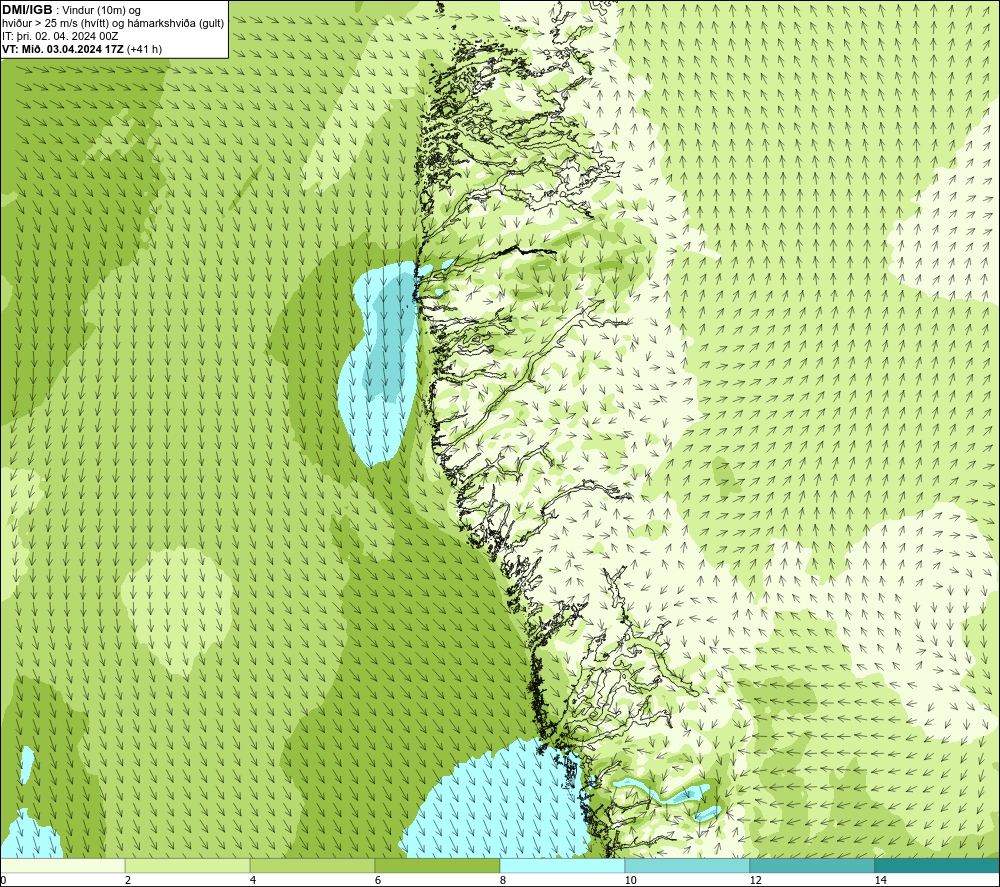Click the "VT: Mið. 03.04.2024 17Z" valid time
The width and height of the screenshot is (1000, 887).
tap(63, 49)
